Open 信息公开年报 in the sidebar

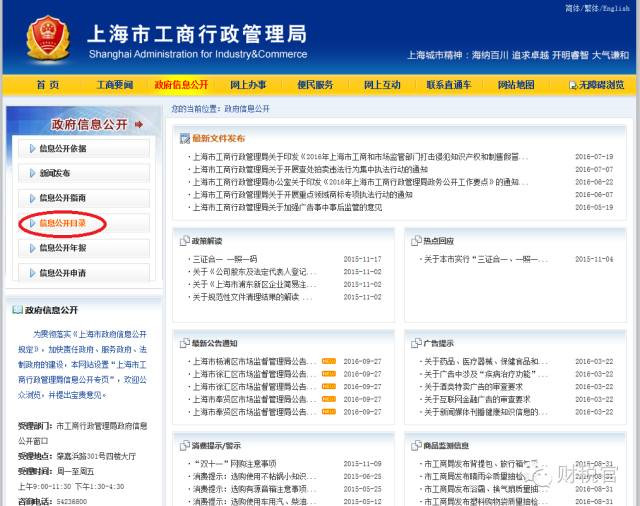coord(62,248)
